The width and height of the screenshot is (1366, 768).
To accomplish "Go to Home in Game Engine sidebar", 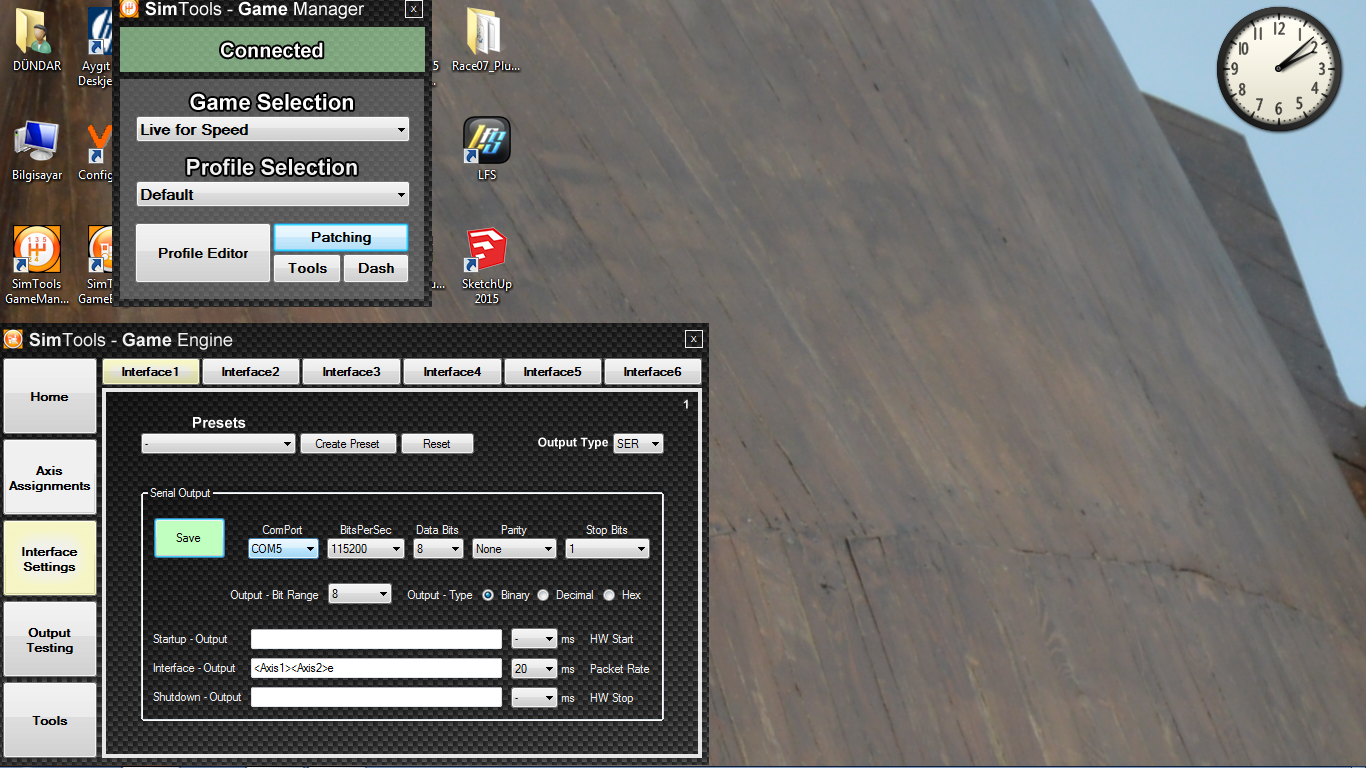I will coord(50,396).
